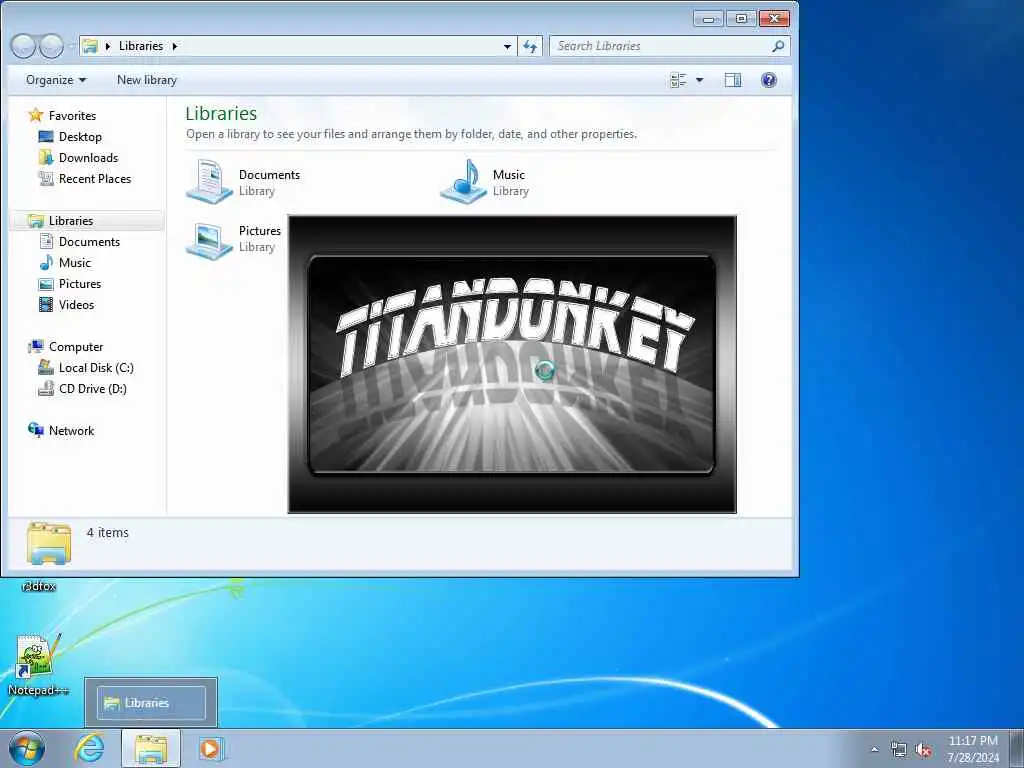This screenshot has height=768, width=1024.
Task: Click the muted volume tray icon
Action: (x=923, y=749)
